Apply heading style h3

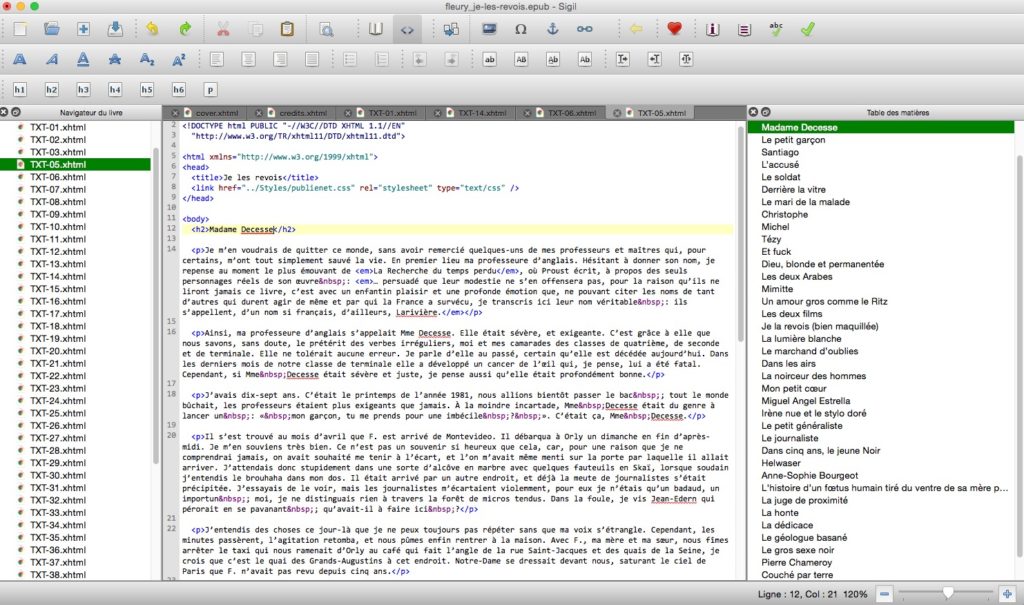point(83,90)
